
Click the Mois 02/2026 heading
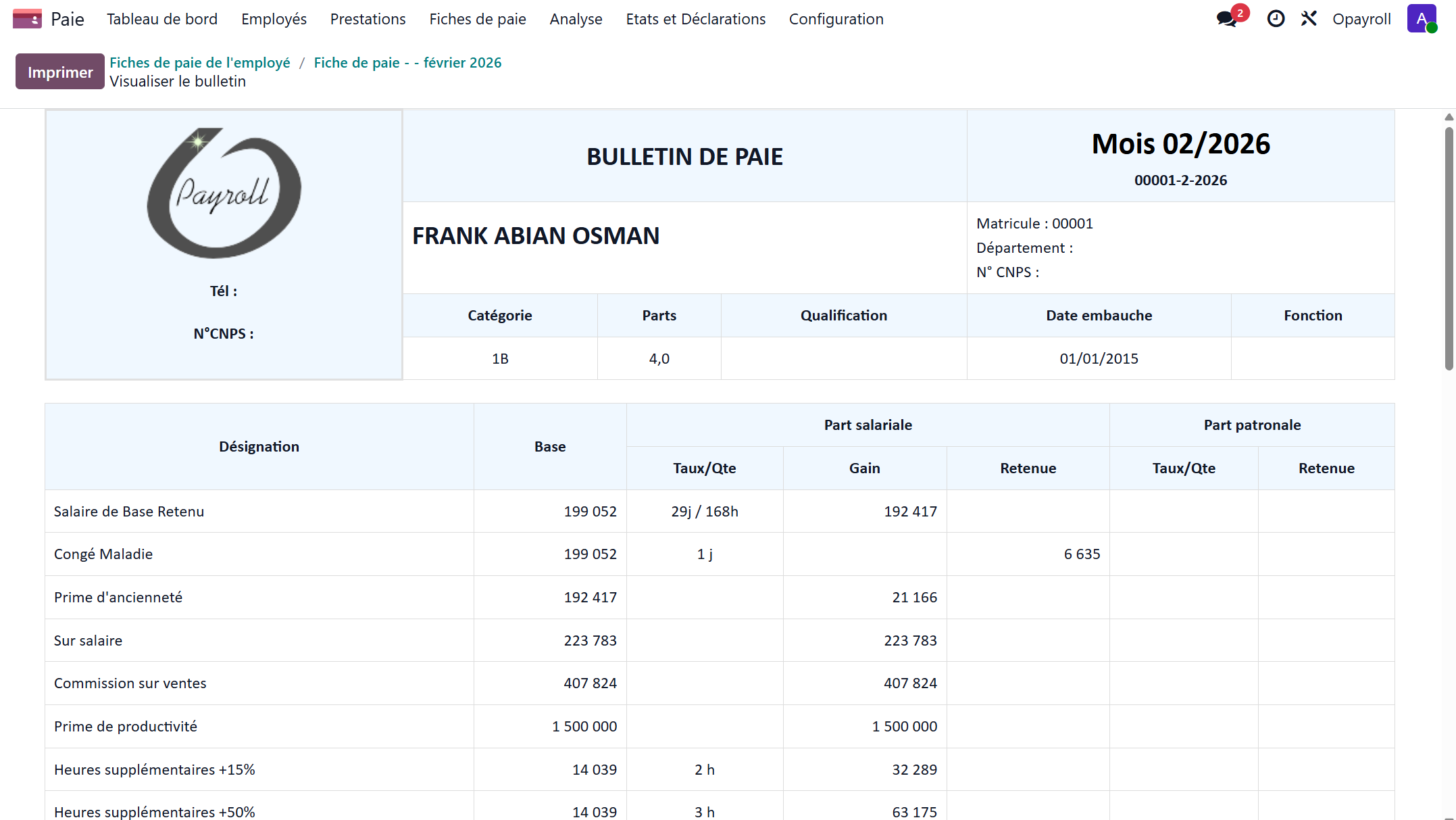1180,144
